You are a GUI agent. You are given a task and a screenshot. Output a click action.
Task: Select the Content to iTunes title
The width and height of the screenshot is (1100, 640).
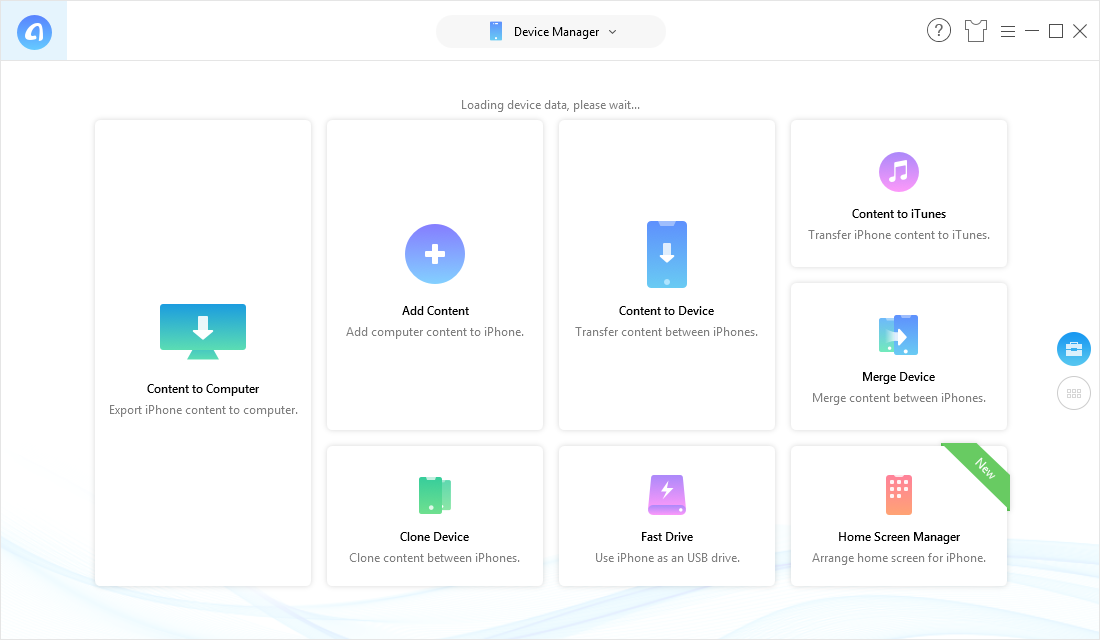(x=899, y=214)
